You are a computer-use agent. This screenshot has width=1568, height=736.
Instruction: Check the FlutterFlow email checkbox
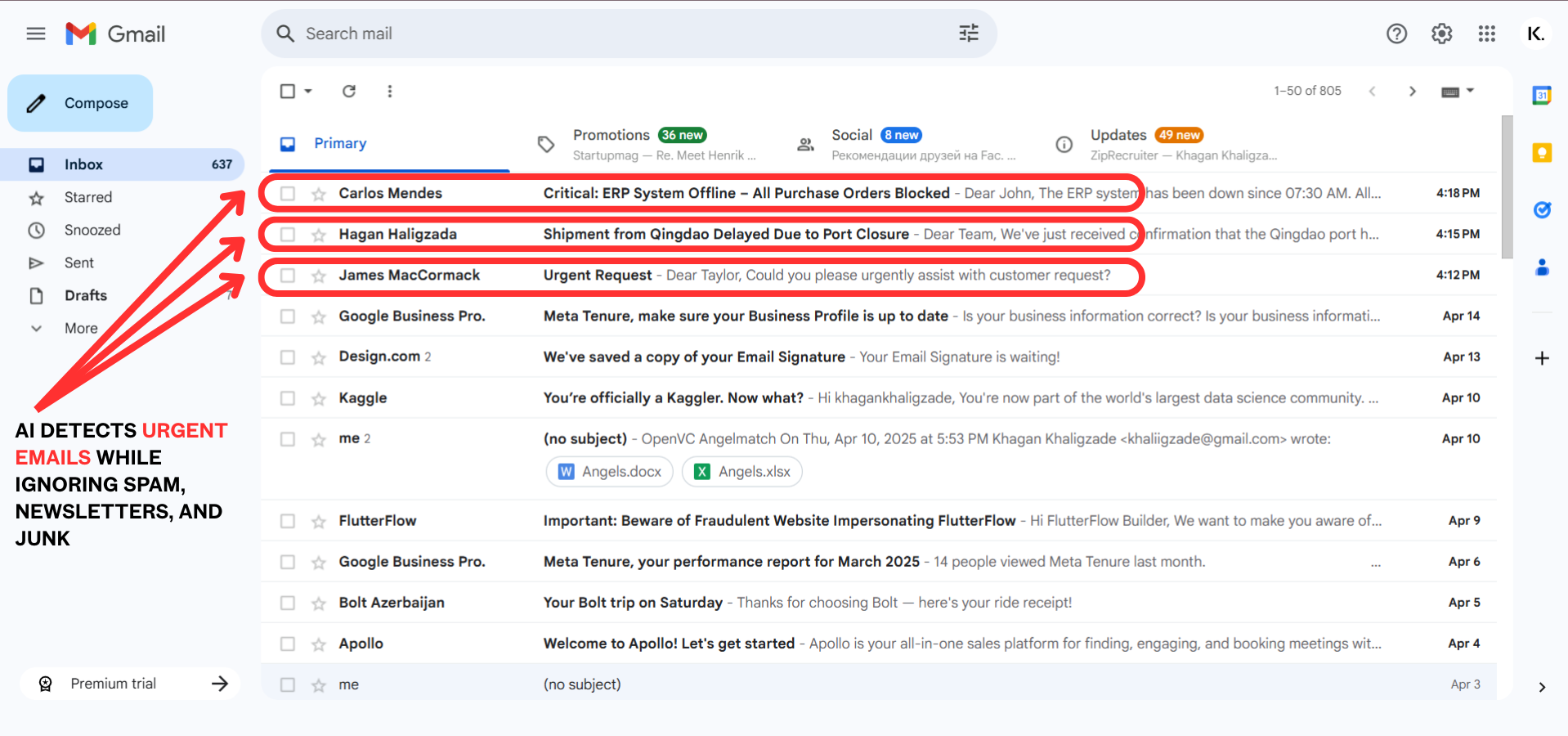(x=288, y=521)
